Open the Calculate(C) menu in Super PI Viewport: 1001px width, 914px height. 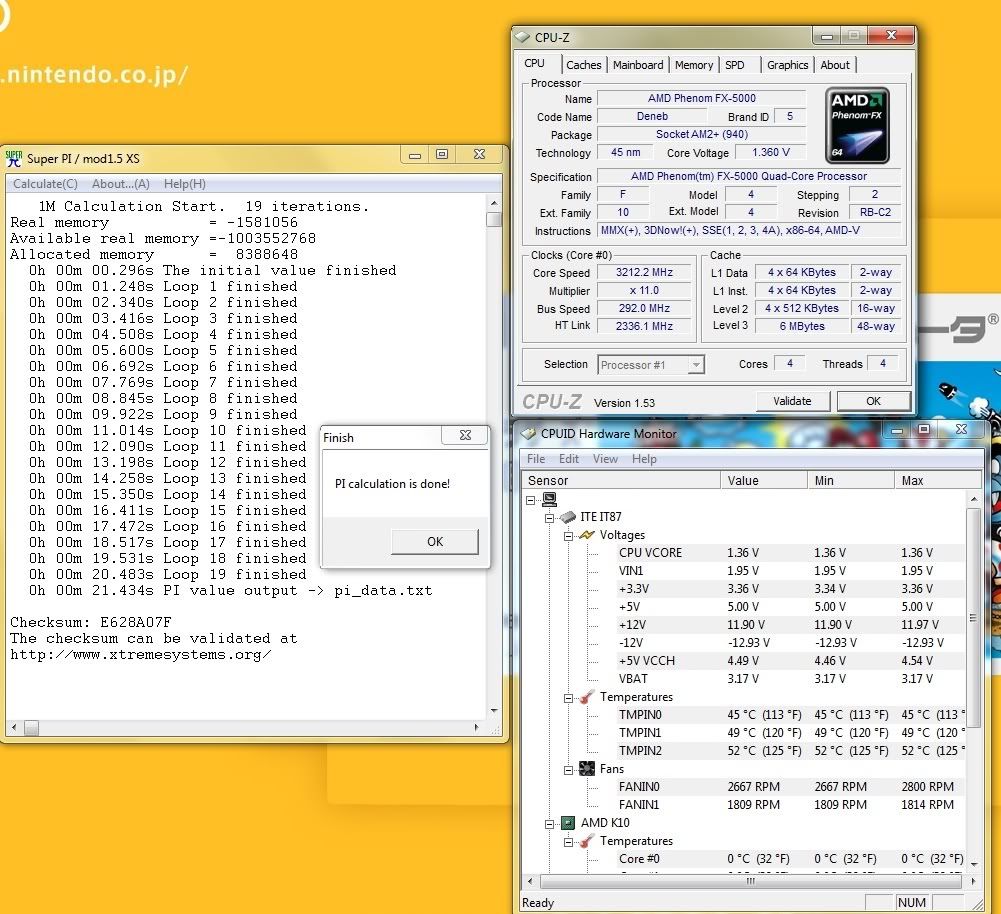[45, 184]
